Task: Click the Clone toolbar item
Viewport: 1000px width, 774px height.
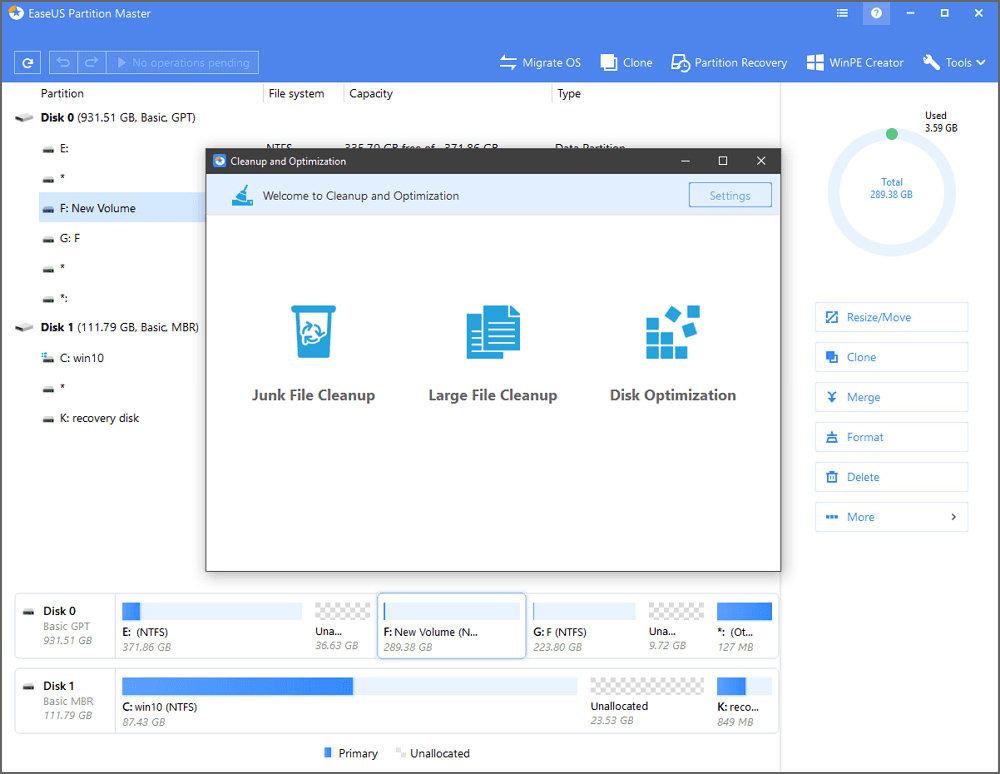Action: [x=626, y=62]
